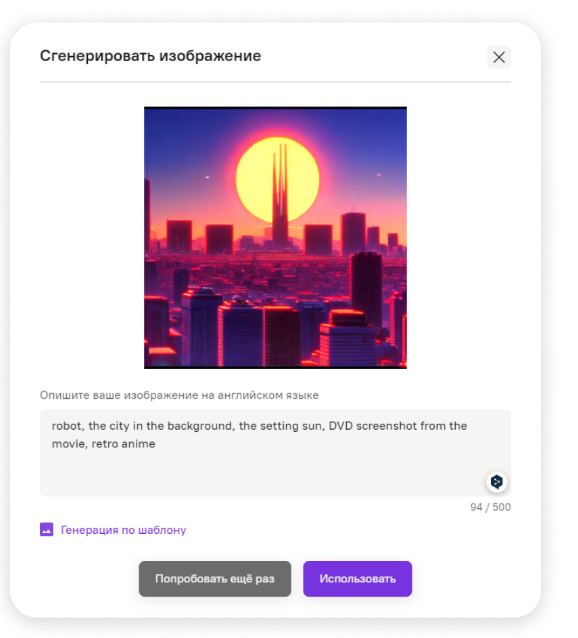Click the tall spire tower in the image
The image size is (578, 638).
point(280,195)
